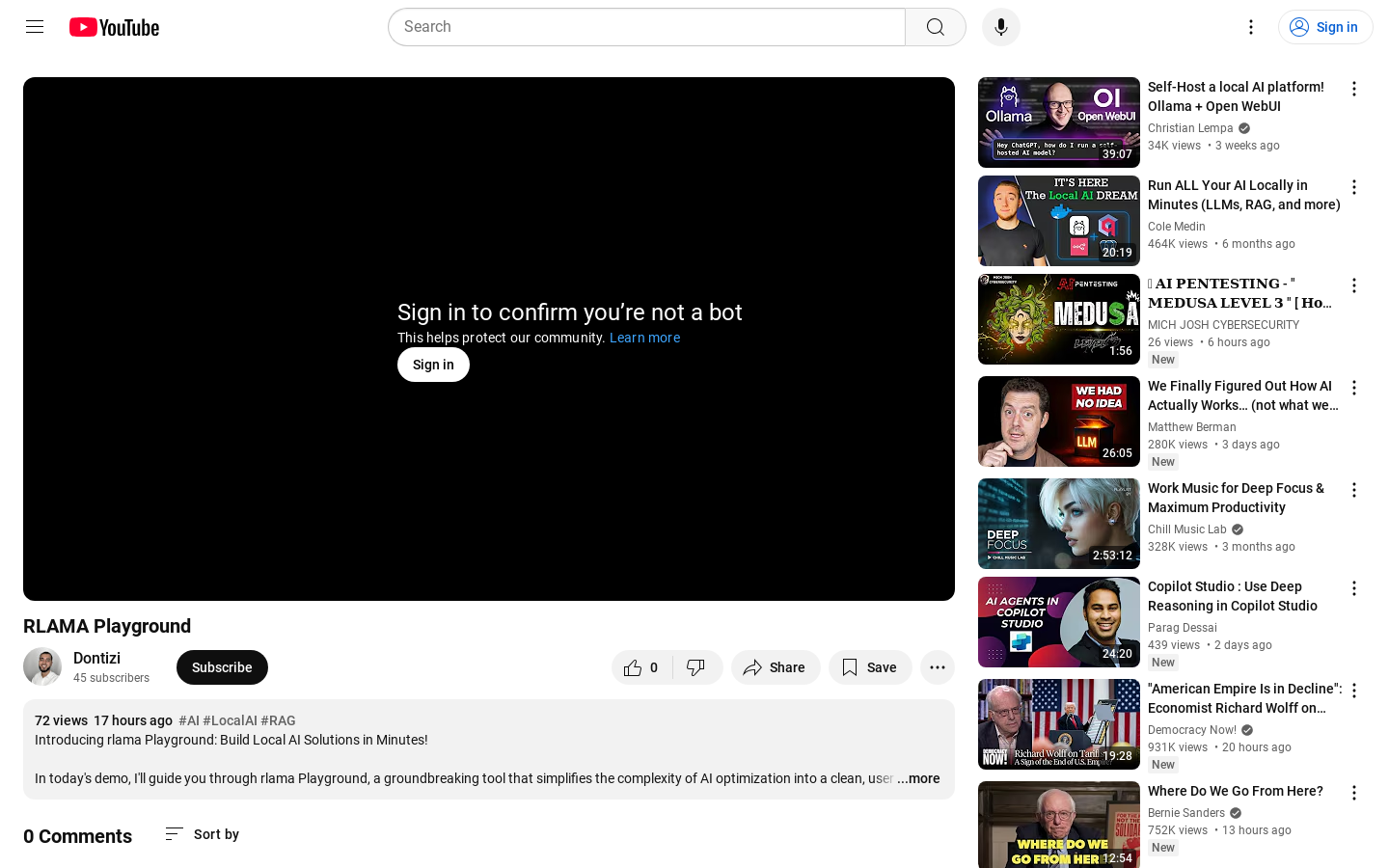This screenshot has width=1389, height=868.
Task: Open Dontizi channel avatar
Action: (x=42, y=667)
